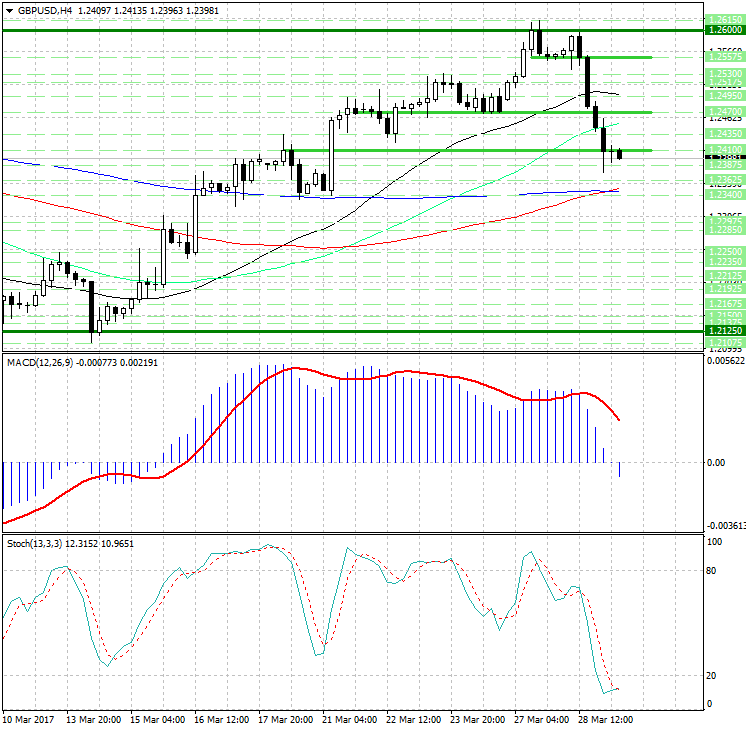Screen dimensions: 746x731
Task: Select the Stoch(13,3,3) indicator label
Action: (34, 543)
